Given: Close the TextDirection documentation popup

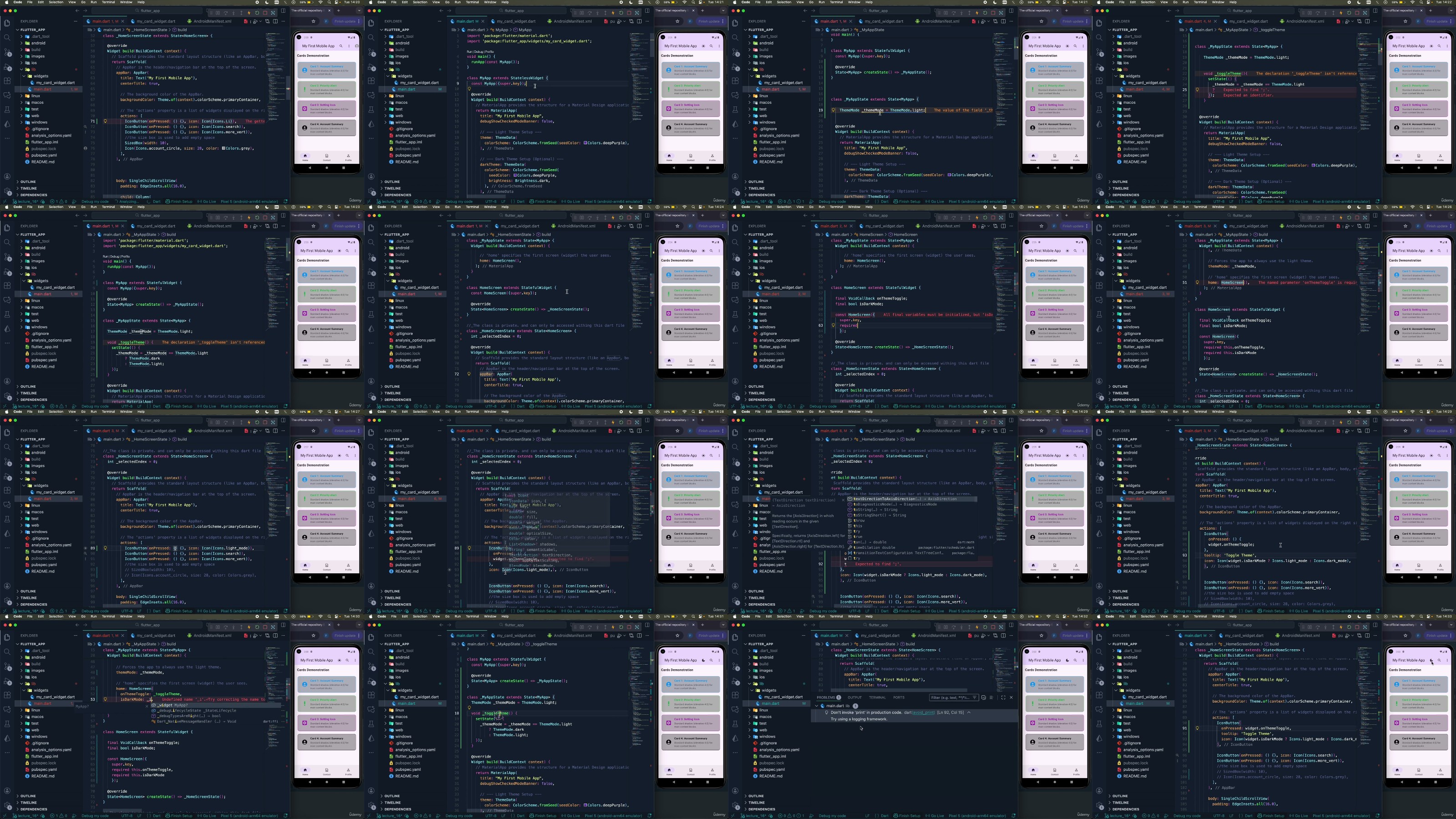Looking at the screenshot, I should click(843, 500).
